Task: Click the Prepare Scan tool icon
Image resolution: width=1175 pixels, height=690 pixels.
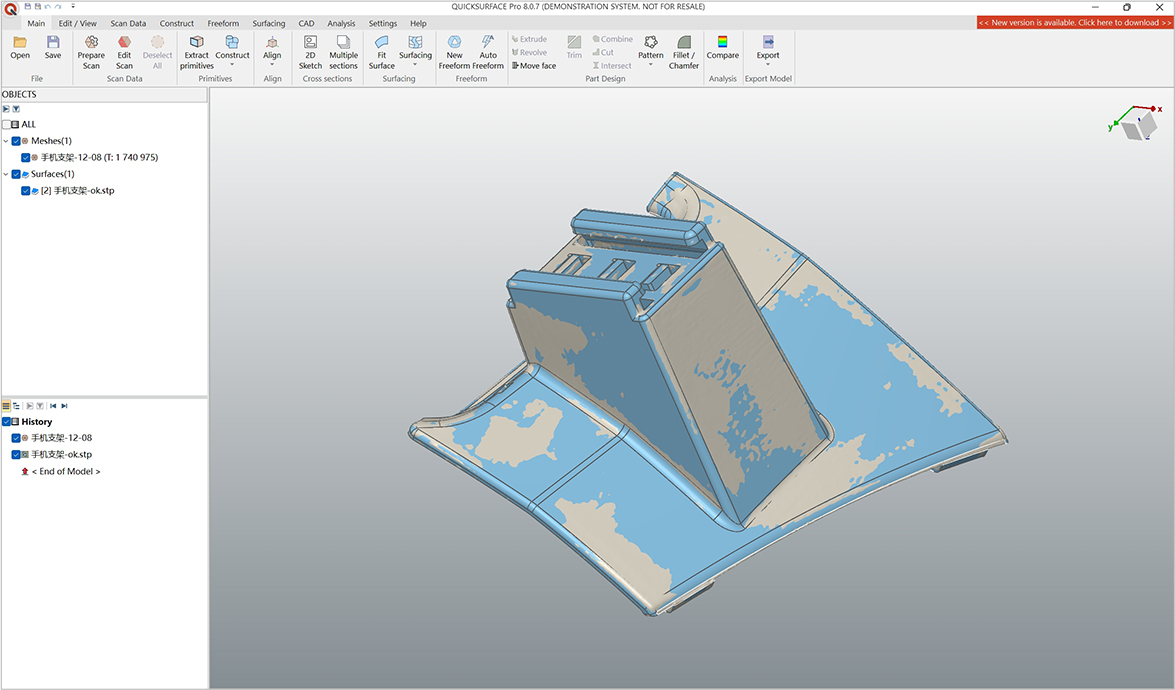Action: pos(91,43)
